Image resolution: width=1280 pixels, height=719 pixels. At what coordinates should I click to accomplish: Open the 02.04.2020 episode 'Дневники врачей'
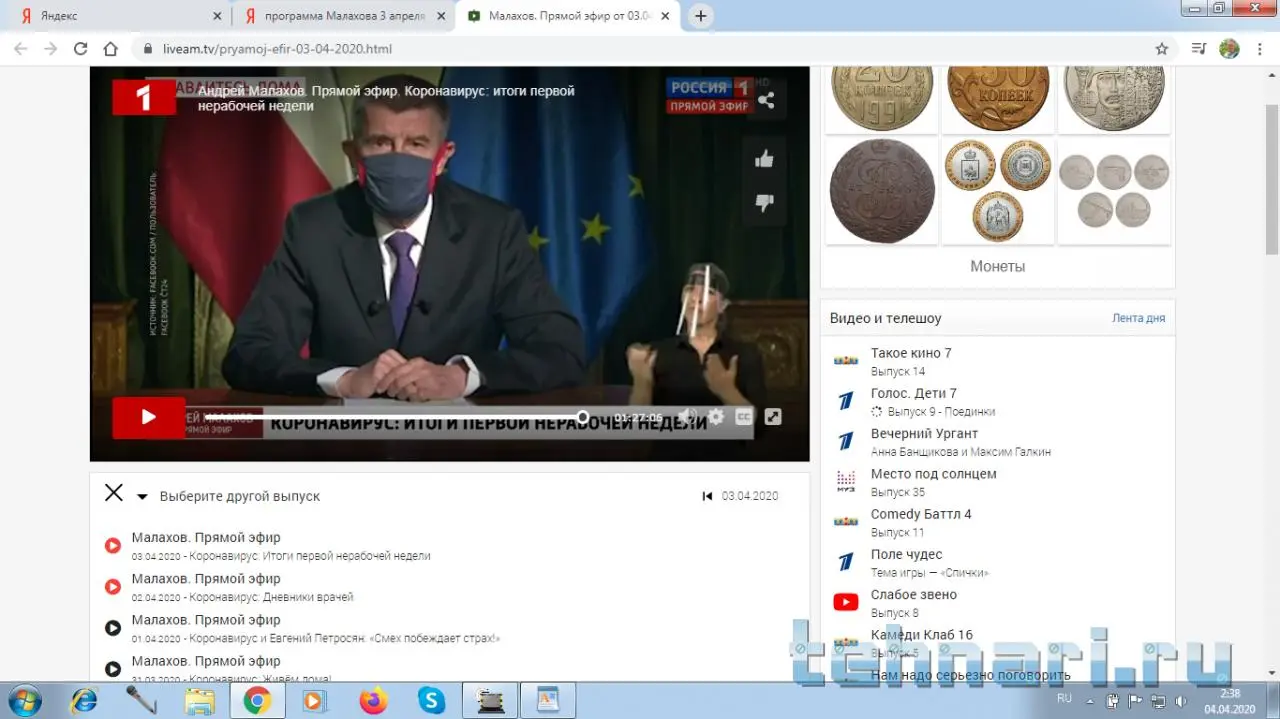pyautogui.click(x=243, y=587)
